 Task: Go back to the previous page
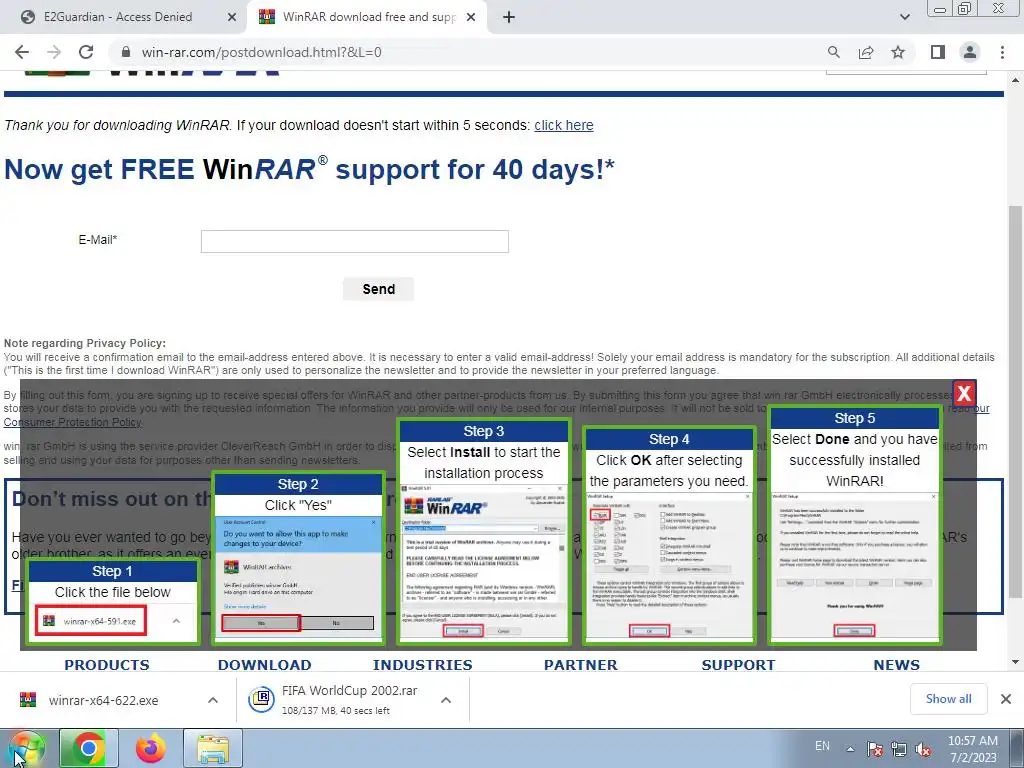(x=22, y=52)
